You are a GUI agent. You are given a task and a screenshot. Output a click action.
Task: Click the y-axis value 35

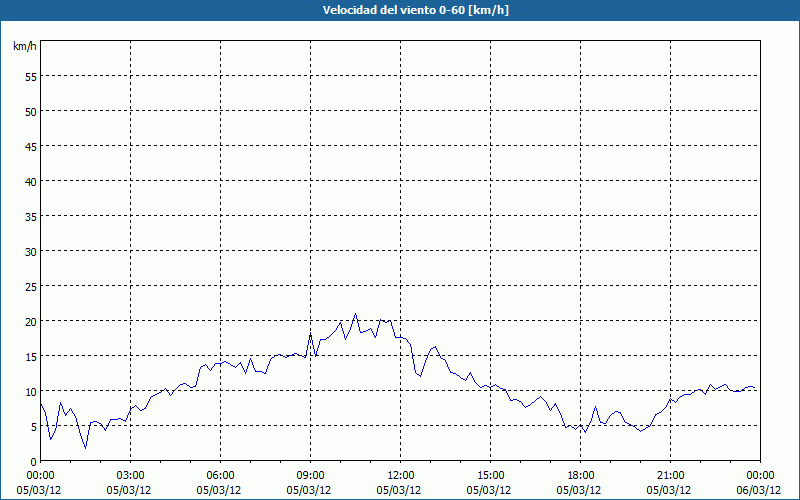(31, 216)
